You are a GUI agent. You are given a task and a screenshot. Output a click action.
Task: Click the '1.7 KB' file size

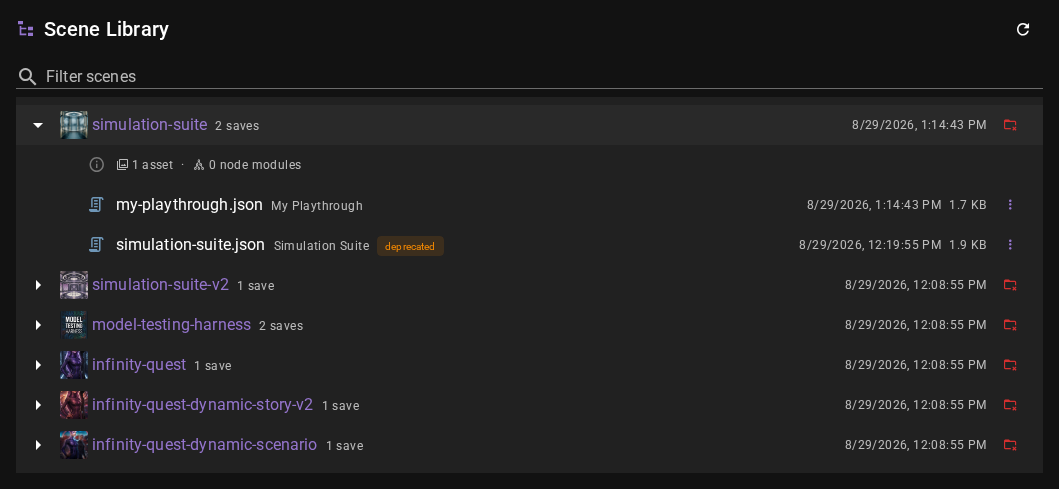[968, 205]
